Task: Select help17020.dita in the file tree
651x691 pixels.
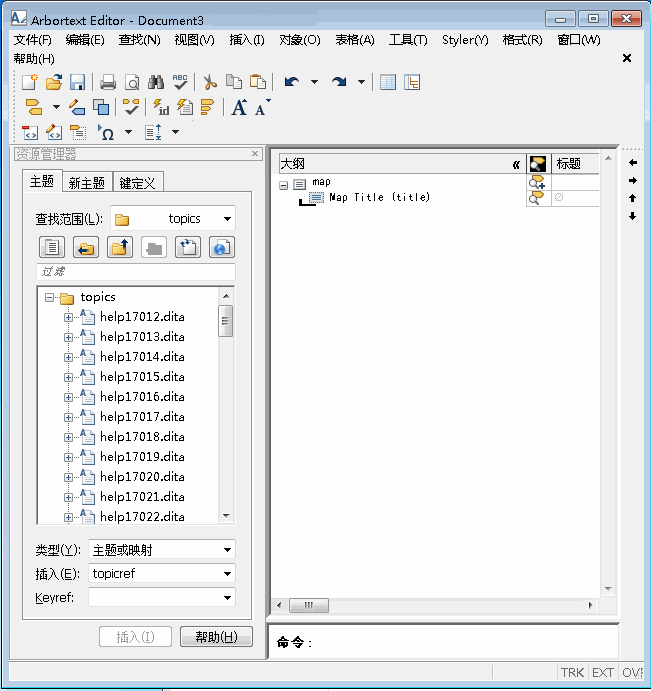Action: coord(142,477)
